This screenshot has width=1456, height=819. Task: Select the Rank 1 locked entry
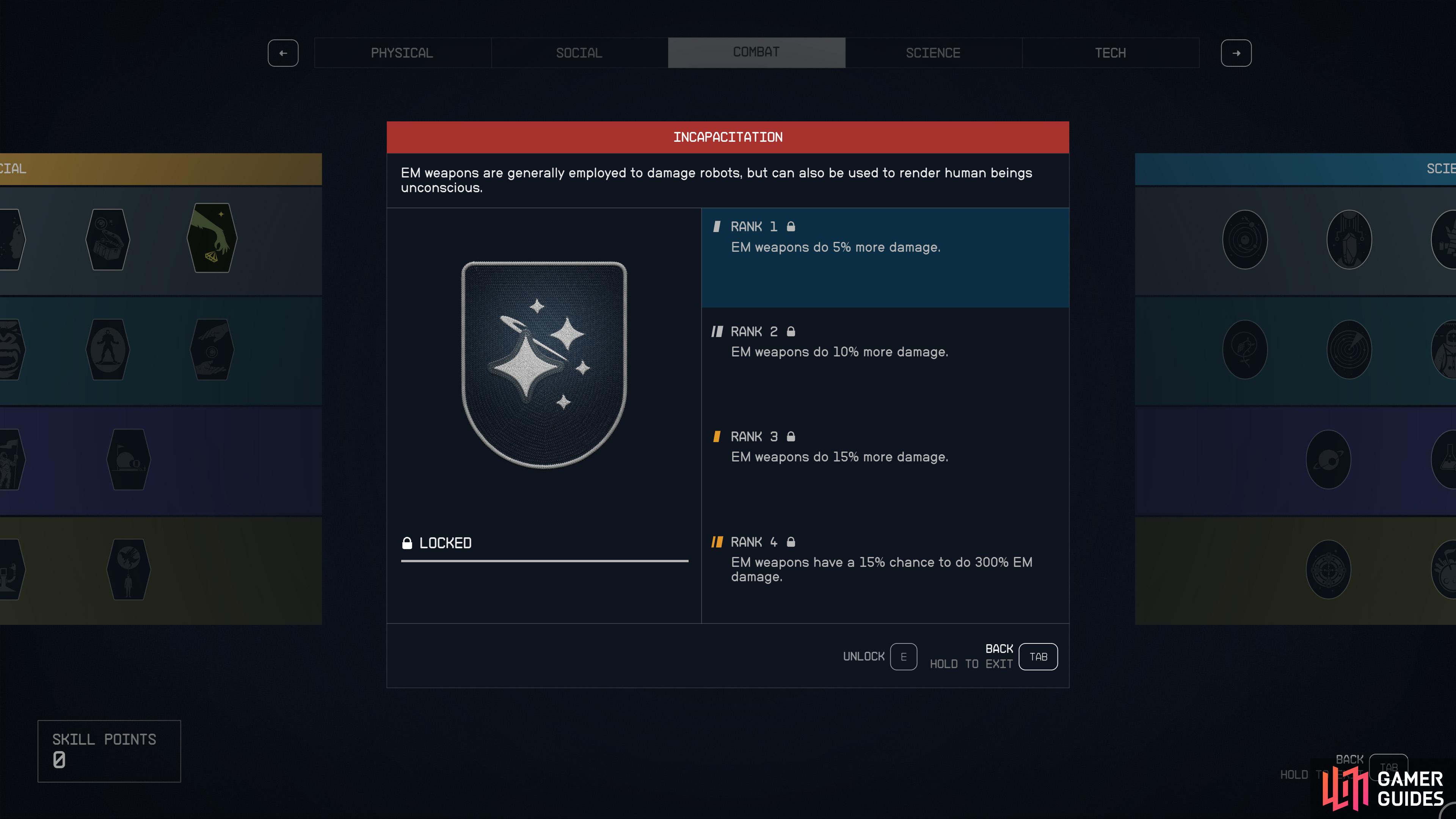[x=885, y=258]
